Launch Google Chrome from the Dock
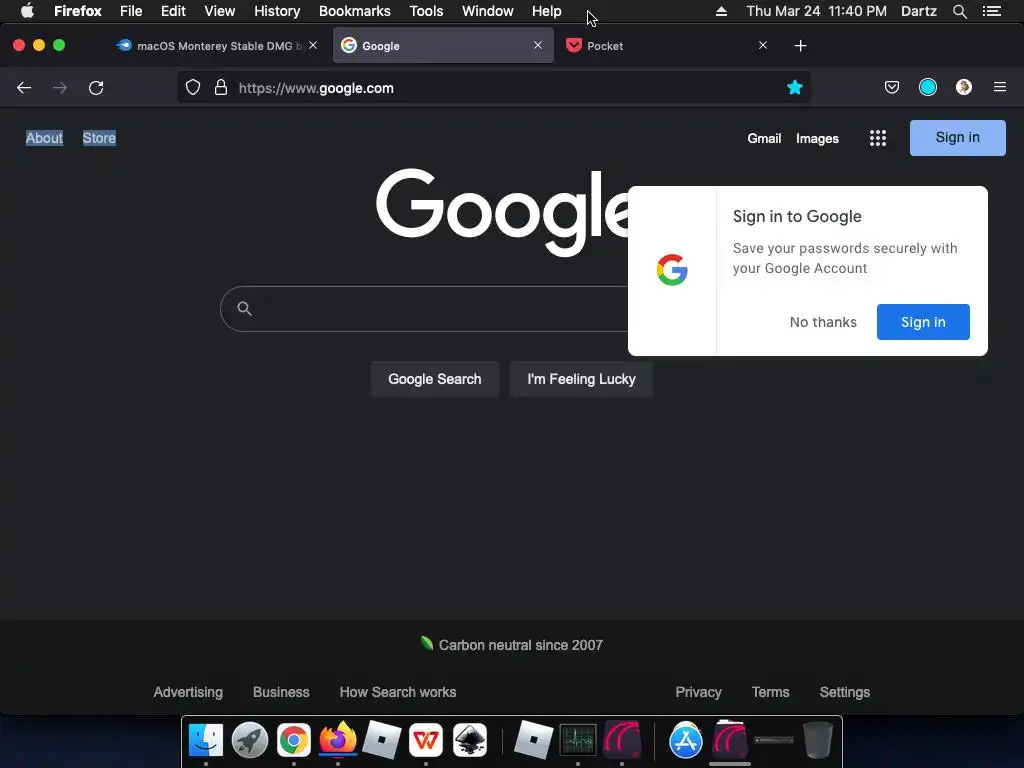 [x=294, y=740]
